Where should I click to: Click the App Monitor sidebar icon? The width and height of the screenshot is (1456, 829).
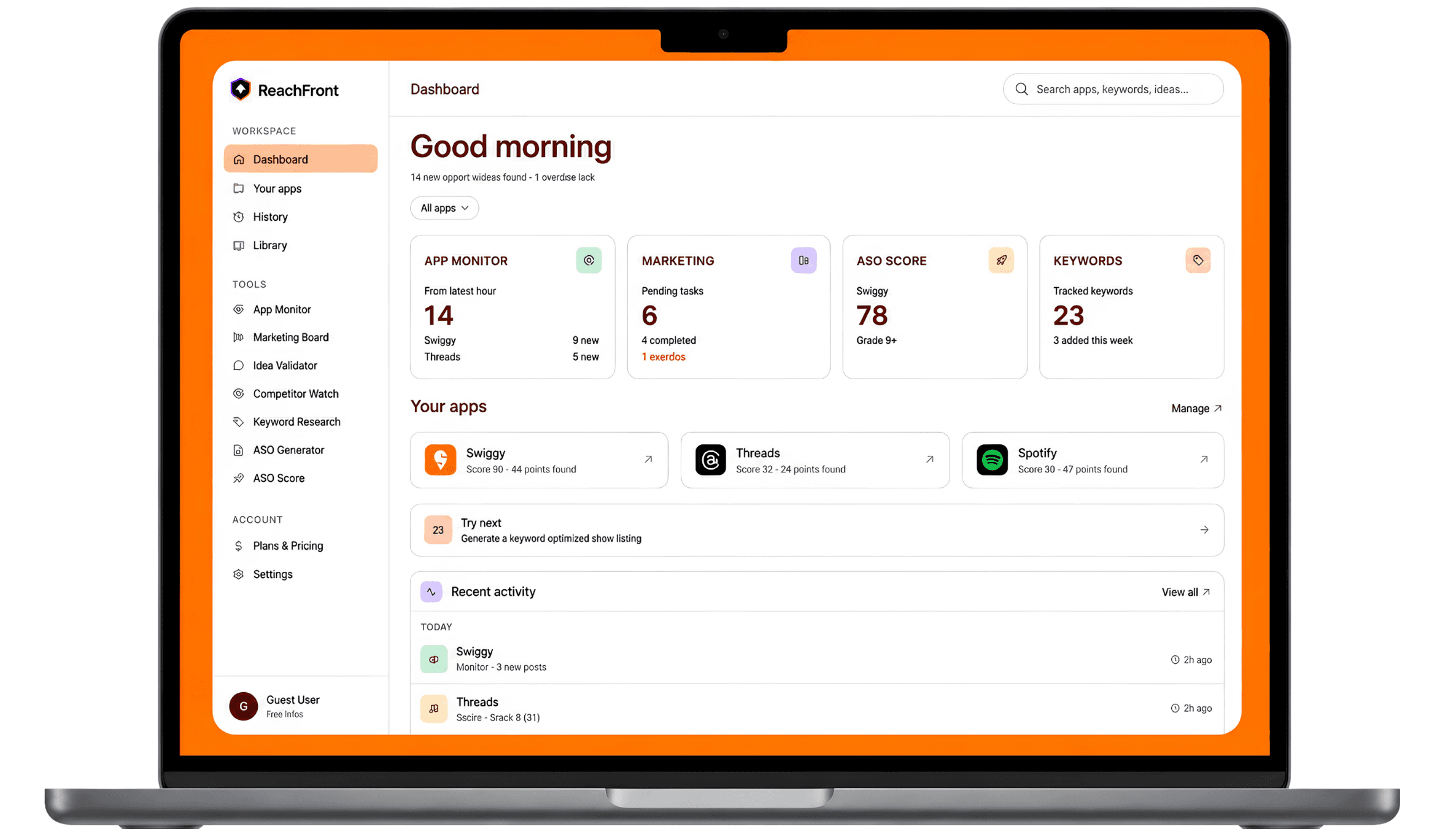[239, 309]
